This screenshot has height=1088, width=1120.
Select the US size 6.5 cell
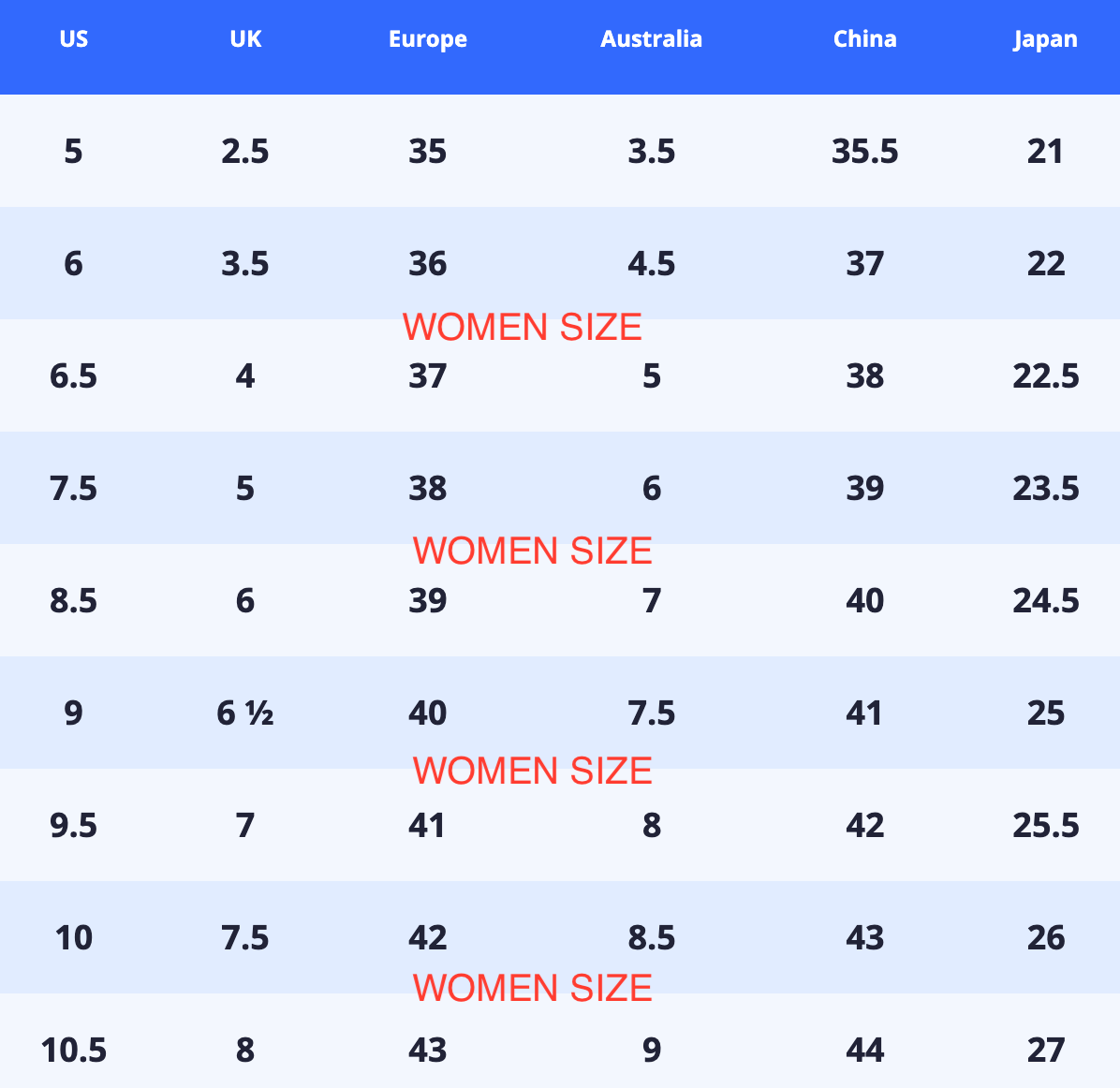tap(74, 375)
